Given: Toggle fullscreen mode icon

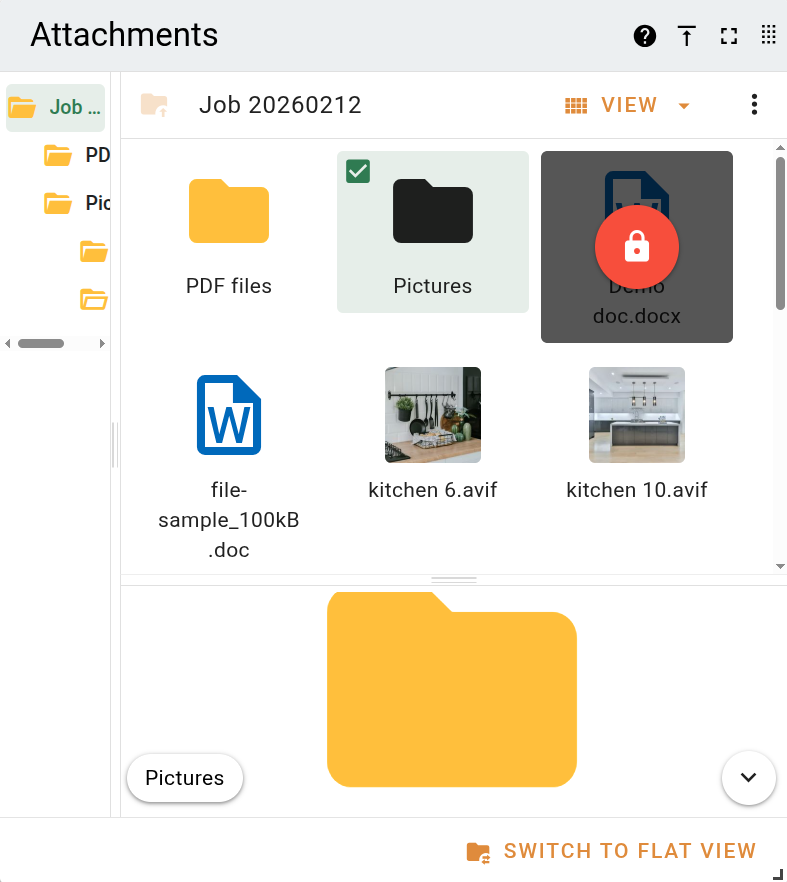Looking at the screenshot, I should [728, 36].
